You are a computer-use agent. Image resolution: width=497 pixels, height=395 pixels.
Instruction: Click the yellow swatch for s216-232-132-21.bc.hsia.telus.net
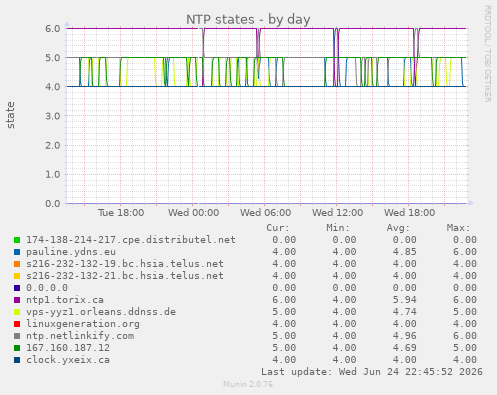coord(17,276)
